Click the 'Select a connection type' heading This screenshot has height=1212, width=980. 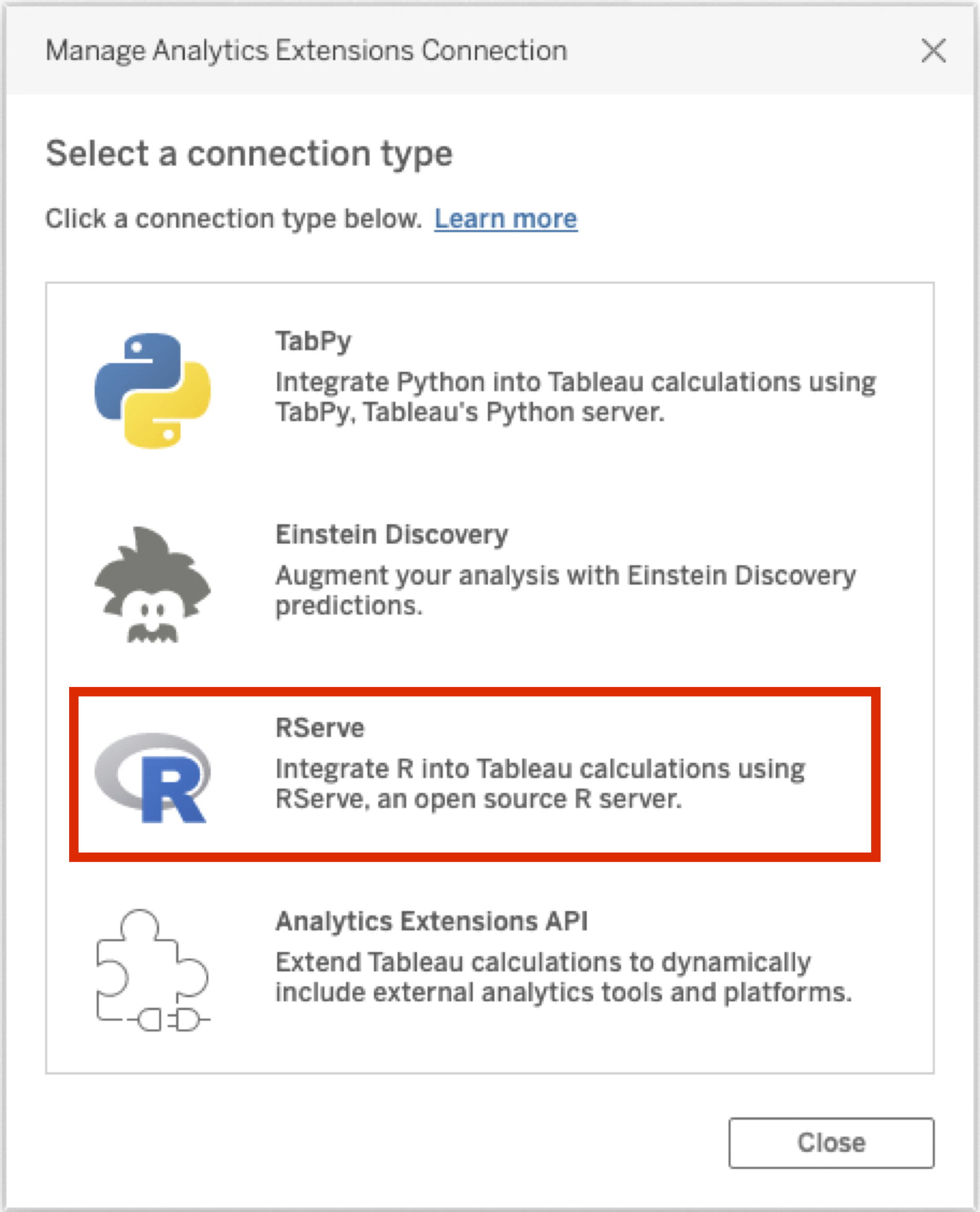coord(249,154)
